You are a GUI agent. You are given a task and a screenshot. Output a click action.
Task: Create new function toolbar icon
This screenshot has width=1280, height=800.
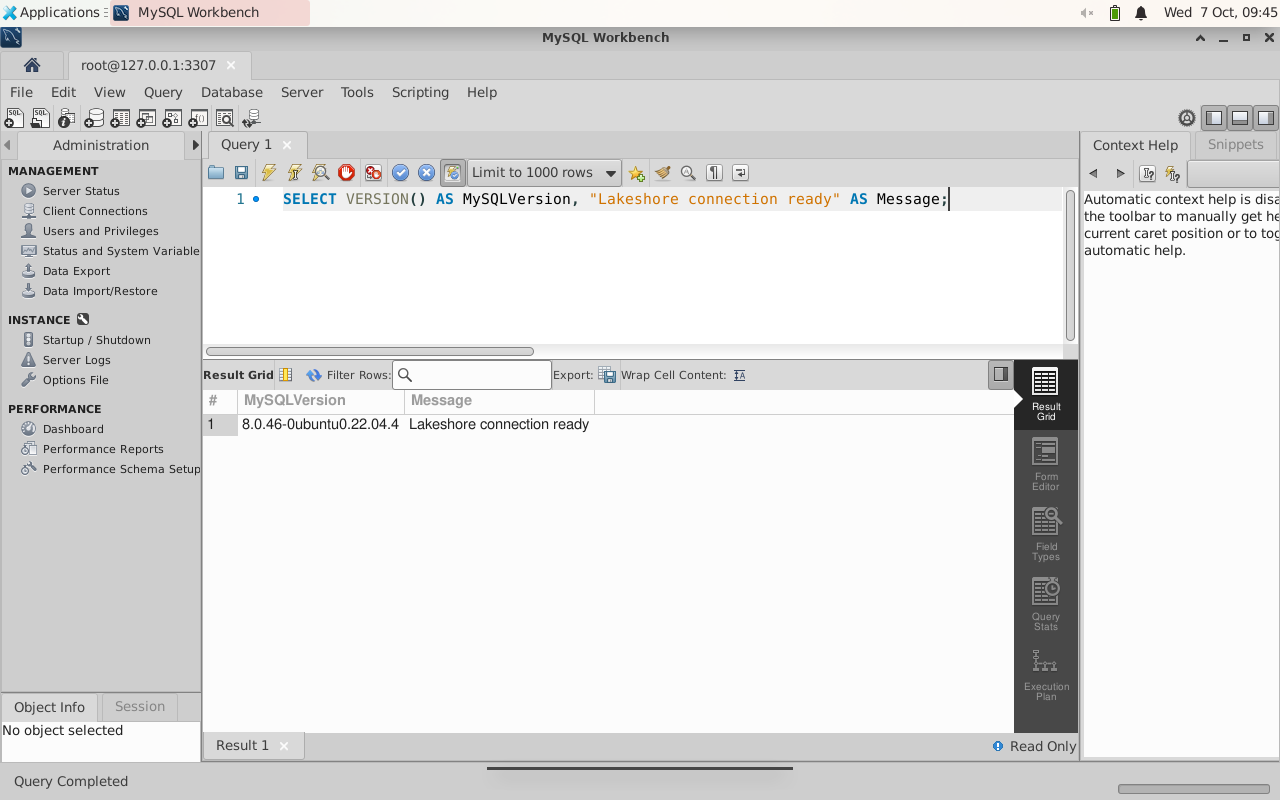[x=198, y=118]
